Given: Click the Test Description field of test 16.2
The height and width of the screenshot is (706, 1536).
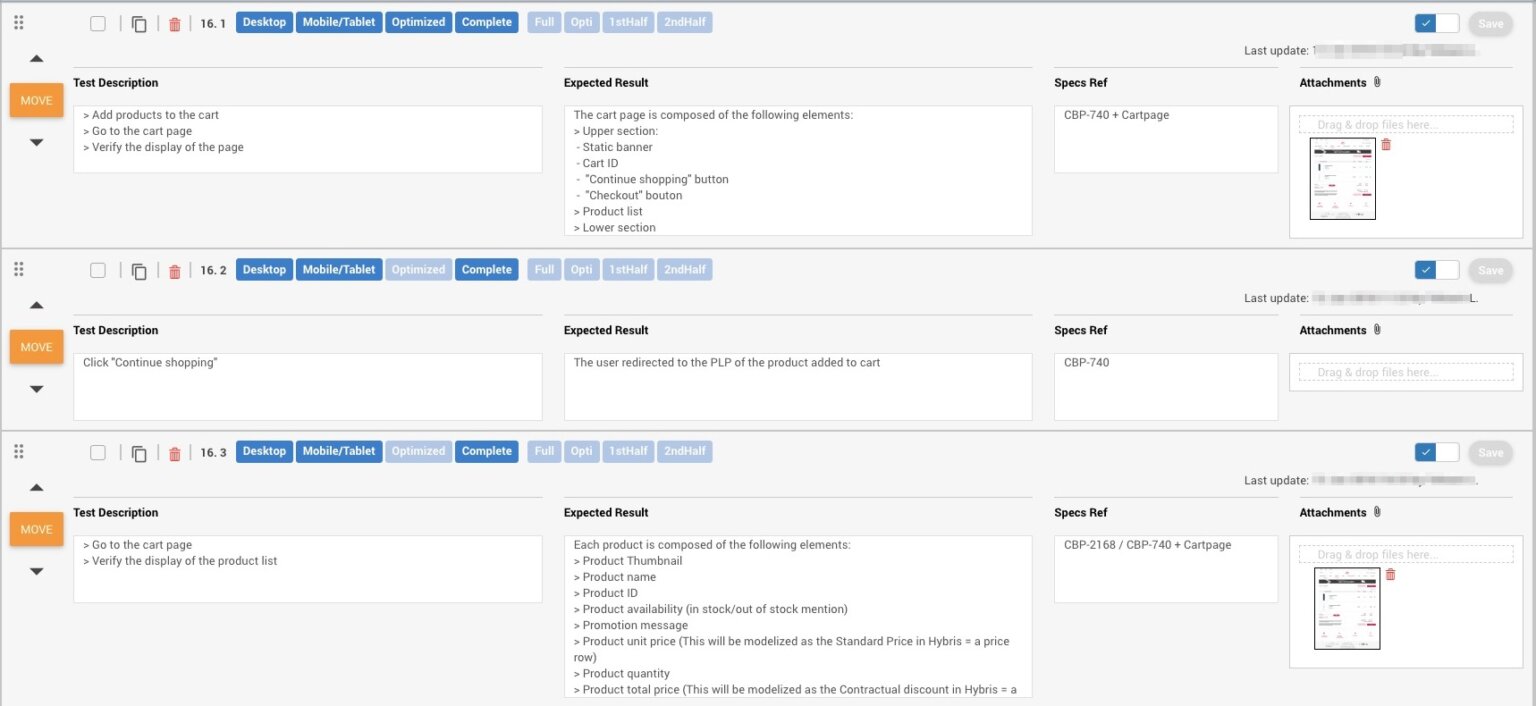Looking at the screenshot, I should [307, 385].
